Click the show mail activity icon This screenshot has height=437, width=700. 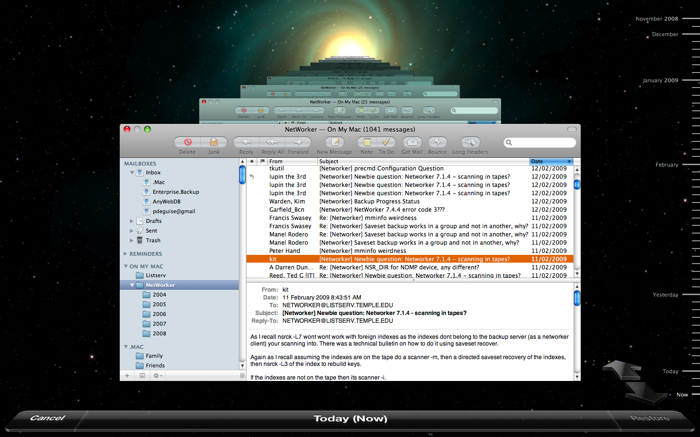(x=142, y=375)
